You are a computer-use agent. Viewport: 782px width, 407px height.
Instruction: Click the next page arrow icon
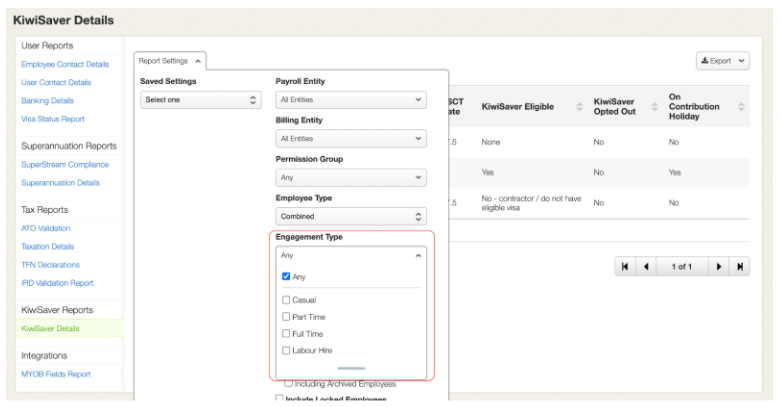718,267
